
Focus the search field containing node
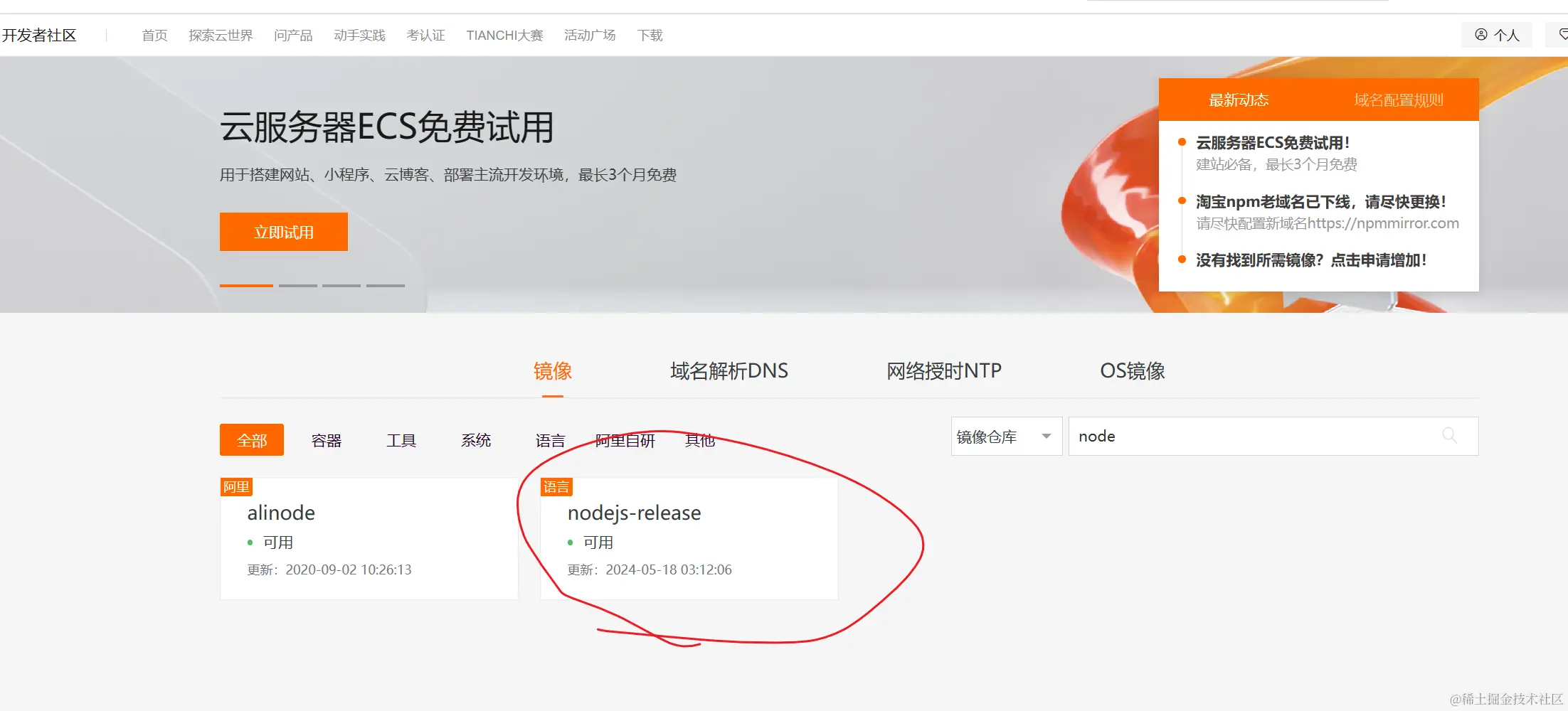(x=1273, y=436)
